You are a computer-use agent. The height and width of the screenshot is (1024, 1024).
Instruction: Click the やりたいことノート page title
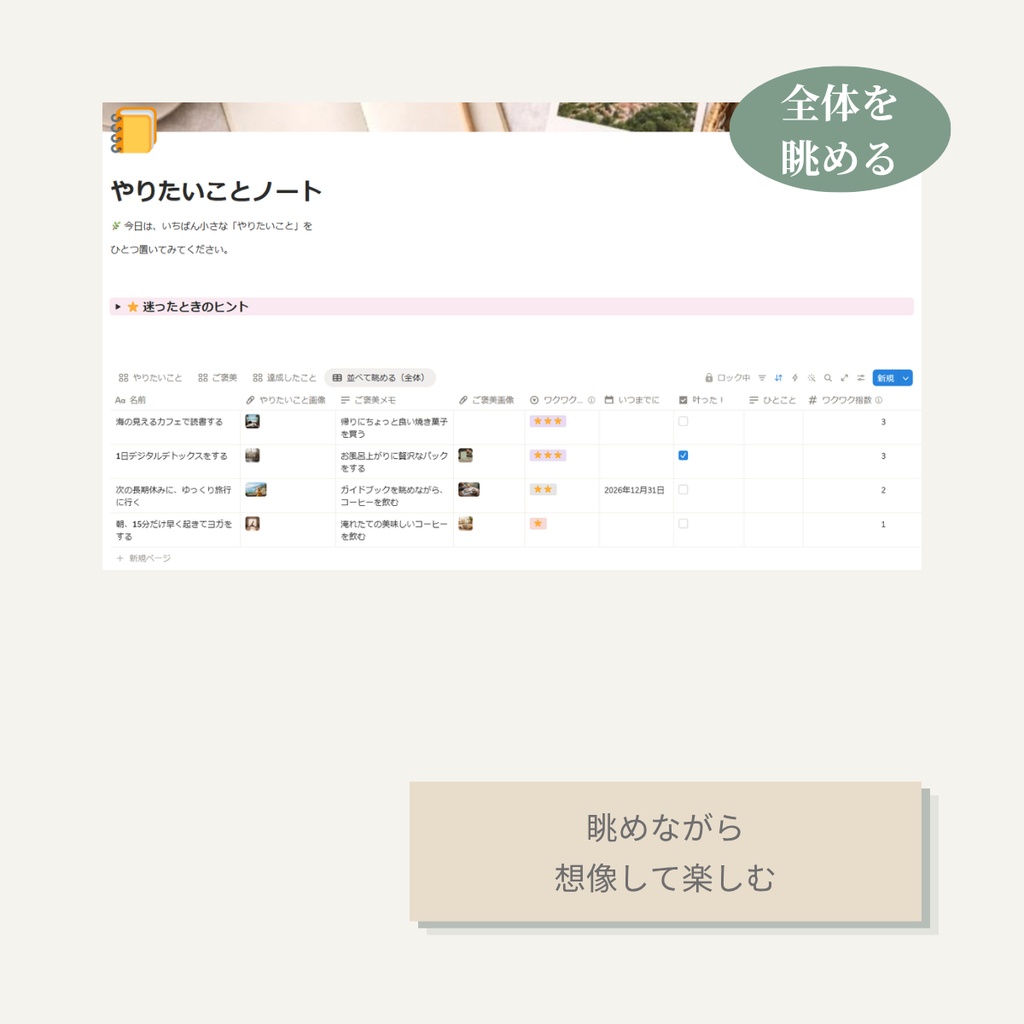(216, 191)
